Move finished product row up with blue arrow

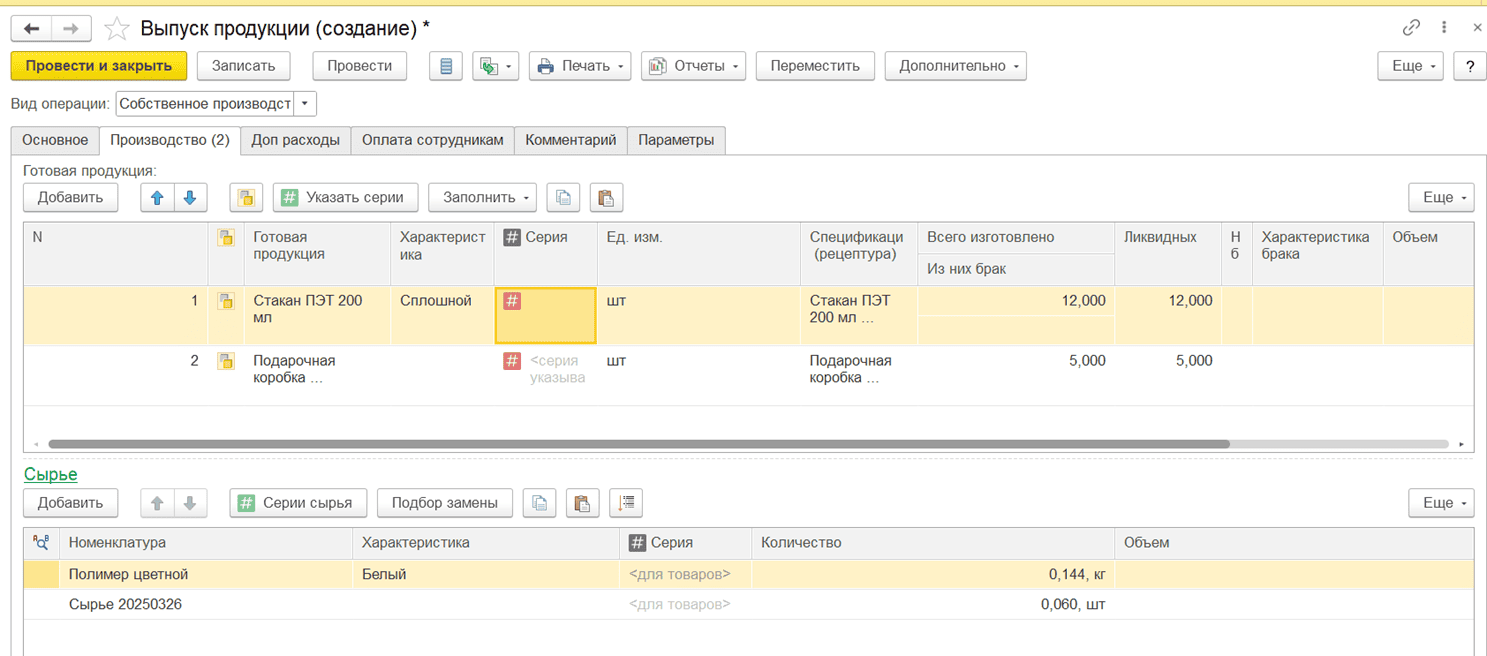click(157, 197)
